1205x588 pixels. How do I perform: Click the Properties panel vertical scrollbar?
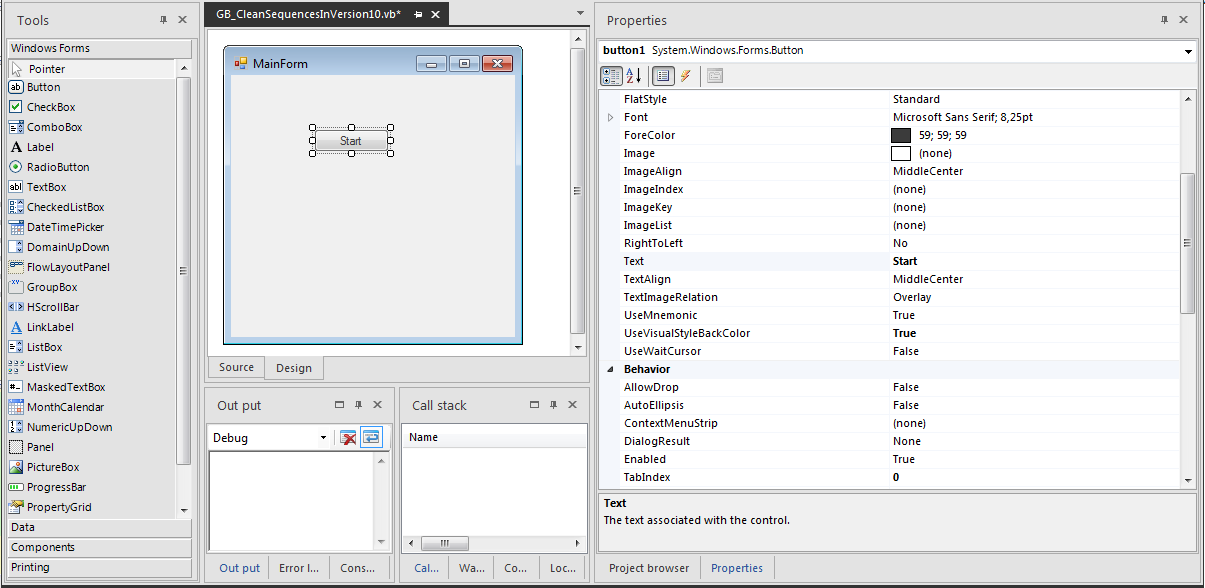1187,240
